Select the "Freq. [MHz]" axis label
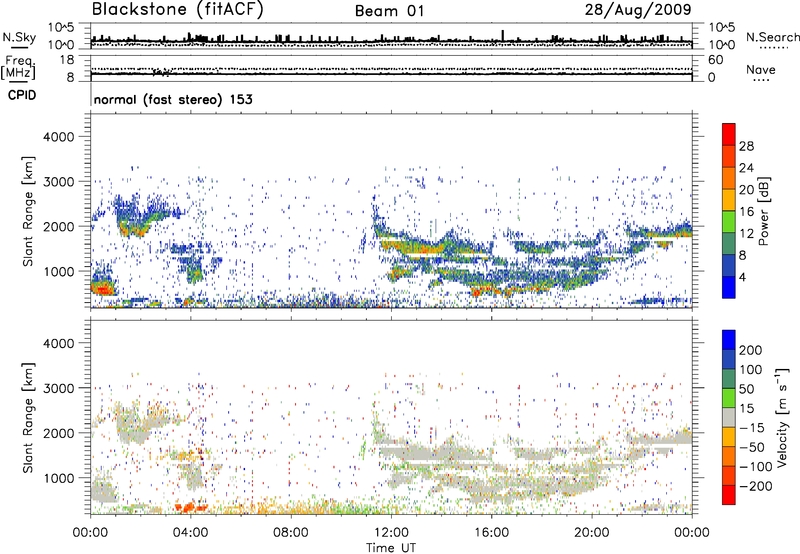The width and height of the screenshot is (800, 554). 18,68
